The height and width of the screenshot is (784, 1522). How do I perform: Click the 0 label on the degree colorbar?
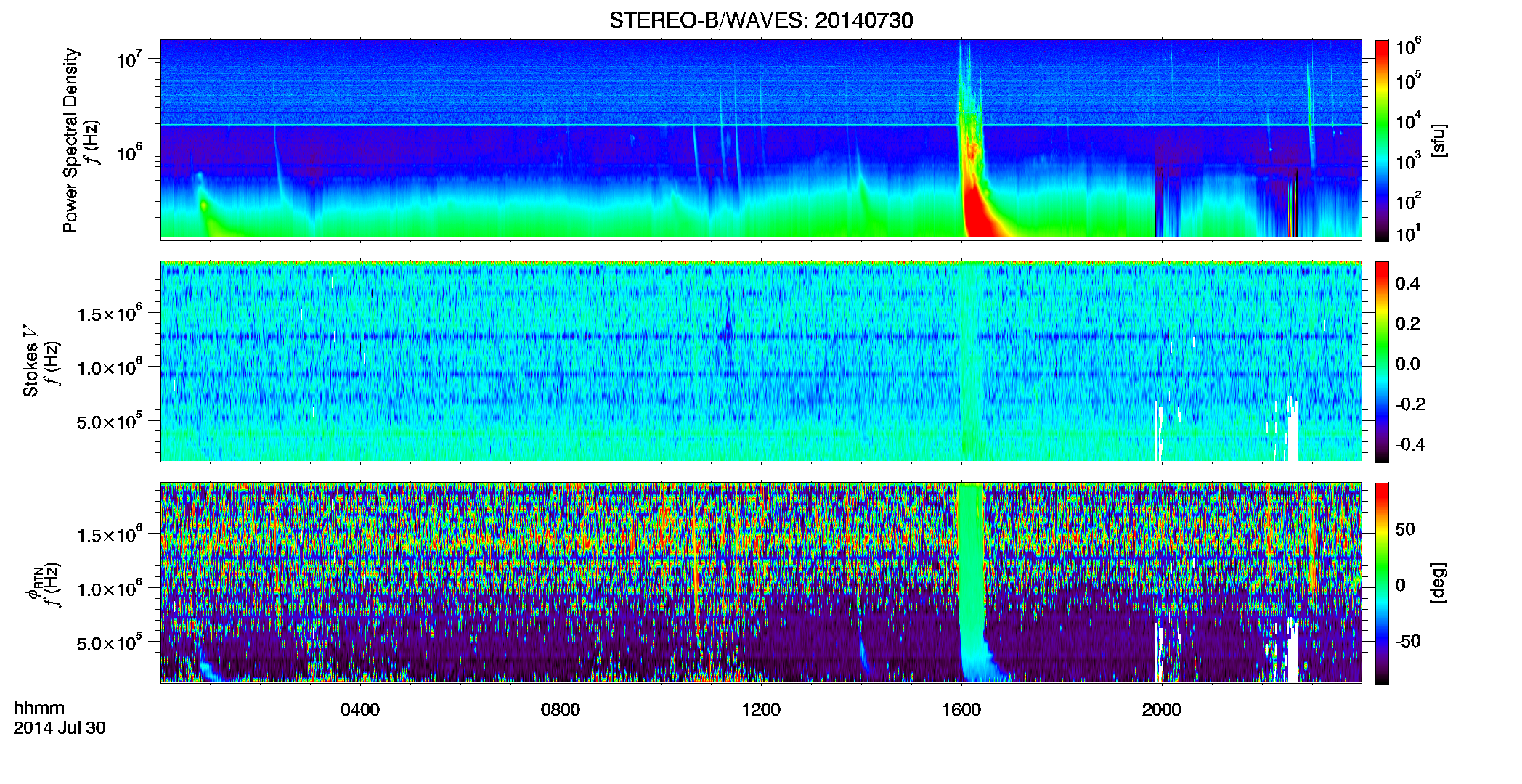[1400, 585]
